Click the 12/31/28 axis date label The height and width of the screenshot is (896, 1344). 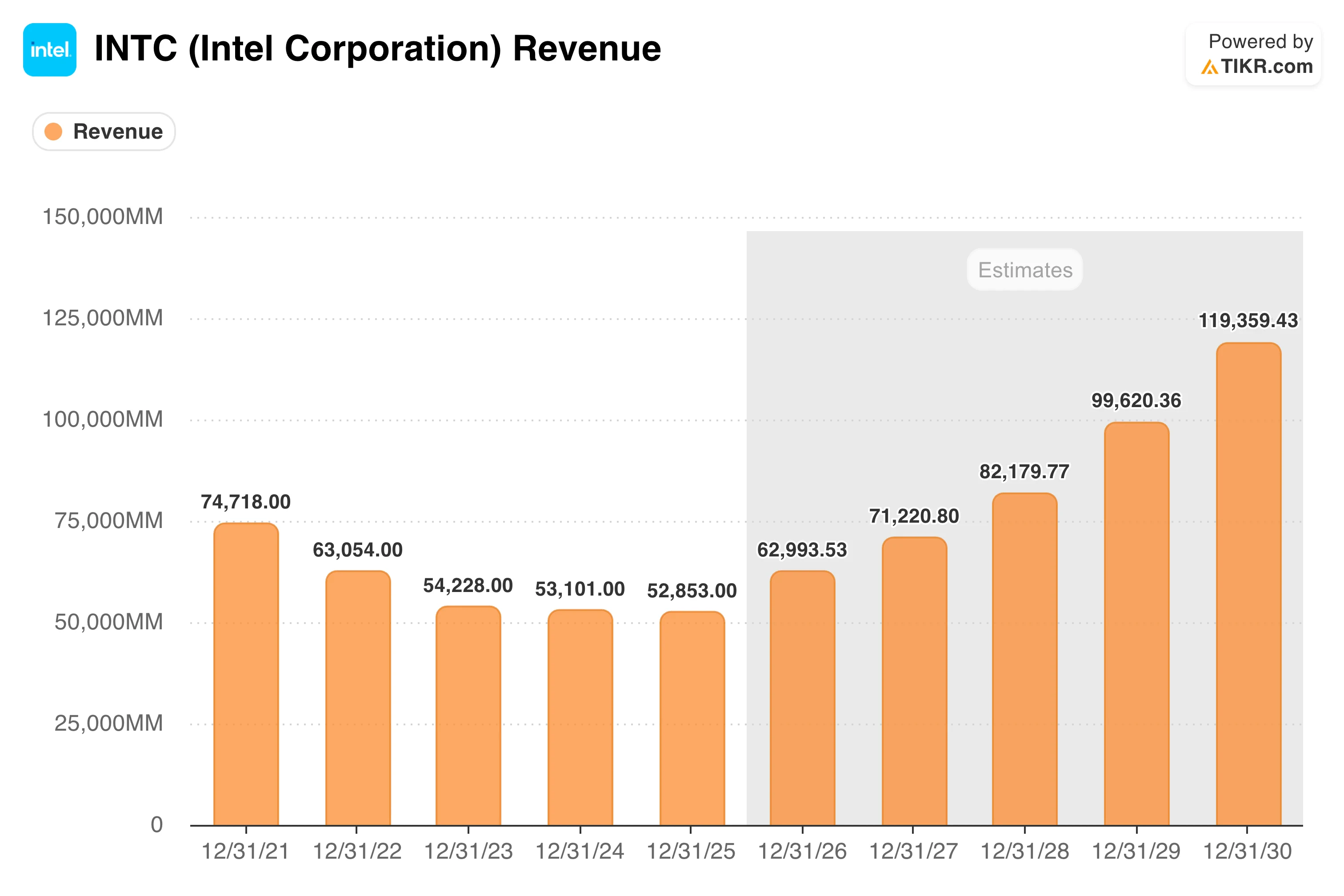click(x=1025, y=852)
